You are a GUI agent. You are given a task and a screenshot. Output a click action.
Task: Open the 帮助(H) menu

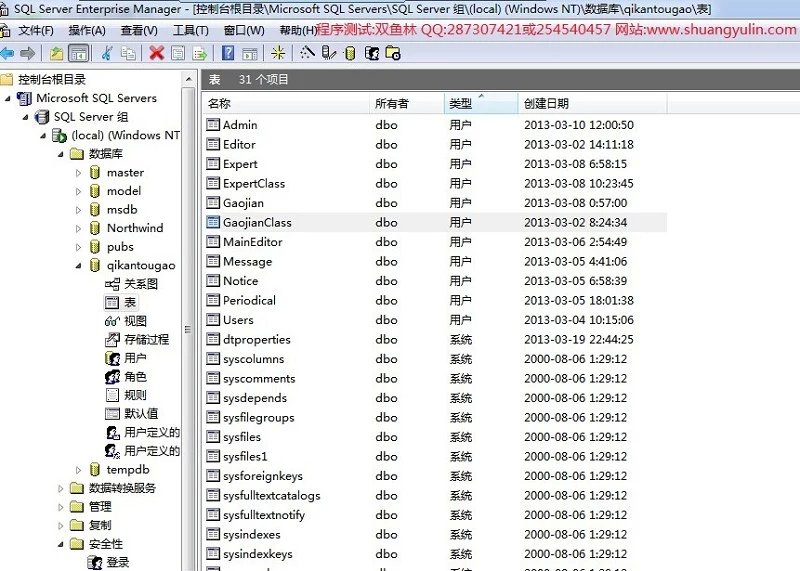coord(298,31)
